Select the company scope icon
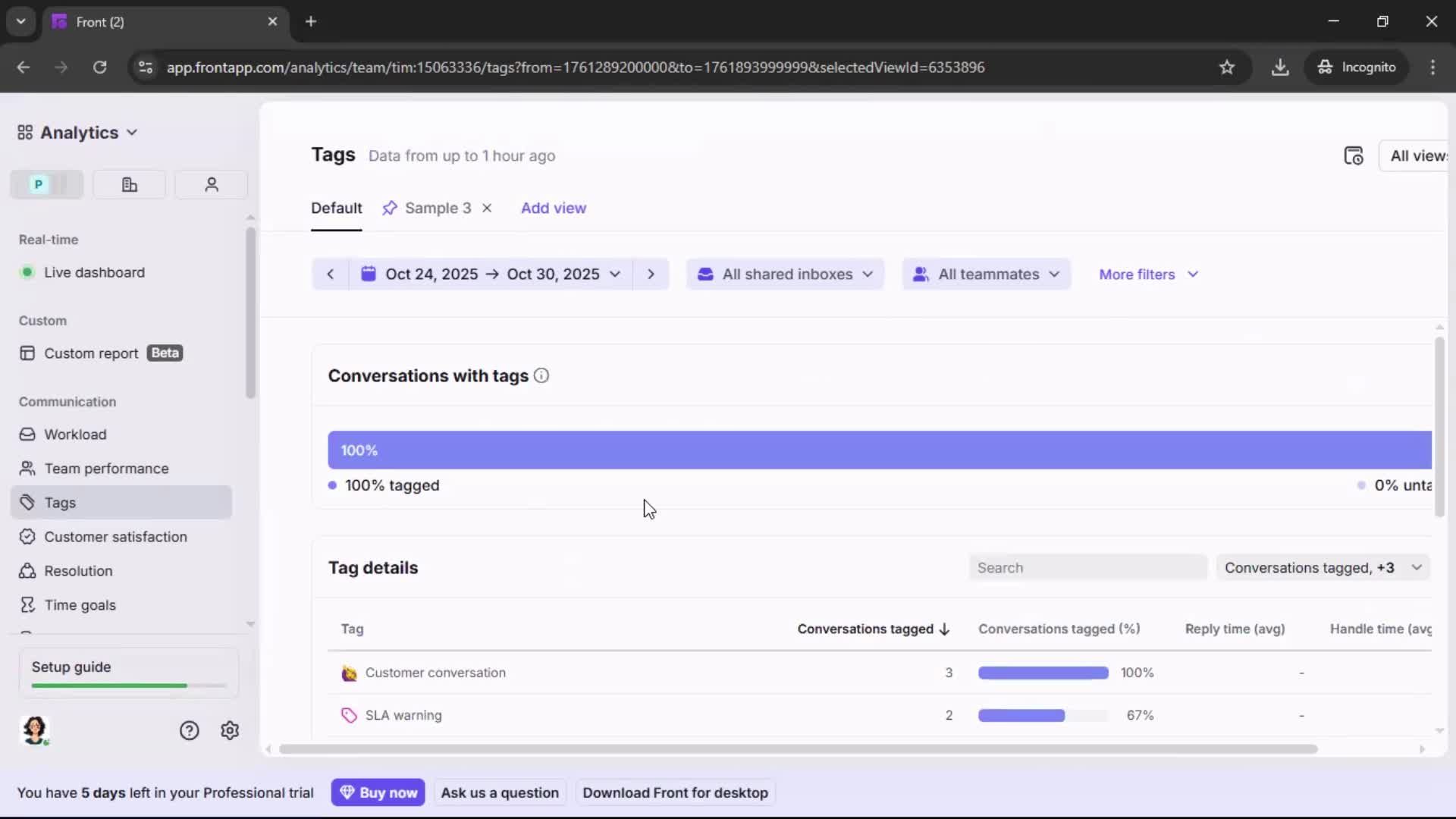 (x=129, y=184)
